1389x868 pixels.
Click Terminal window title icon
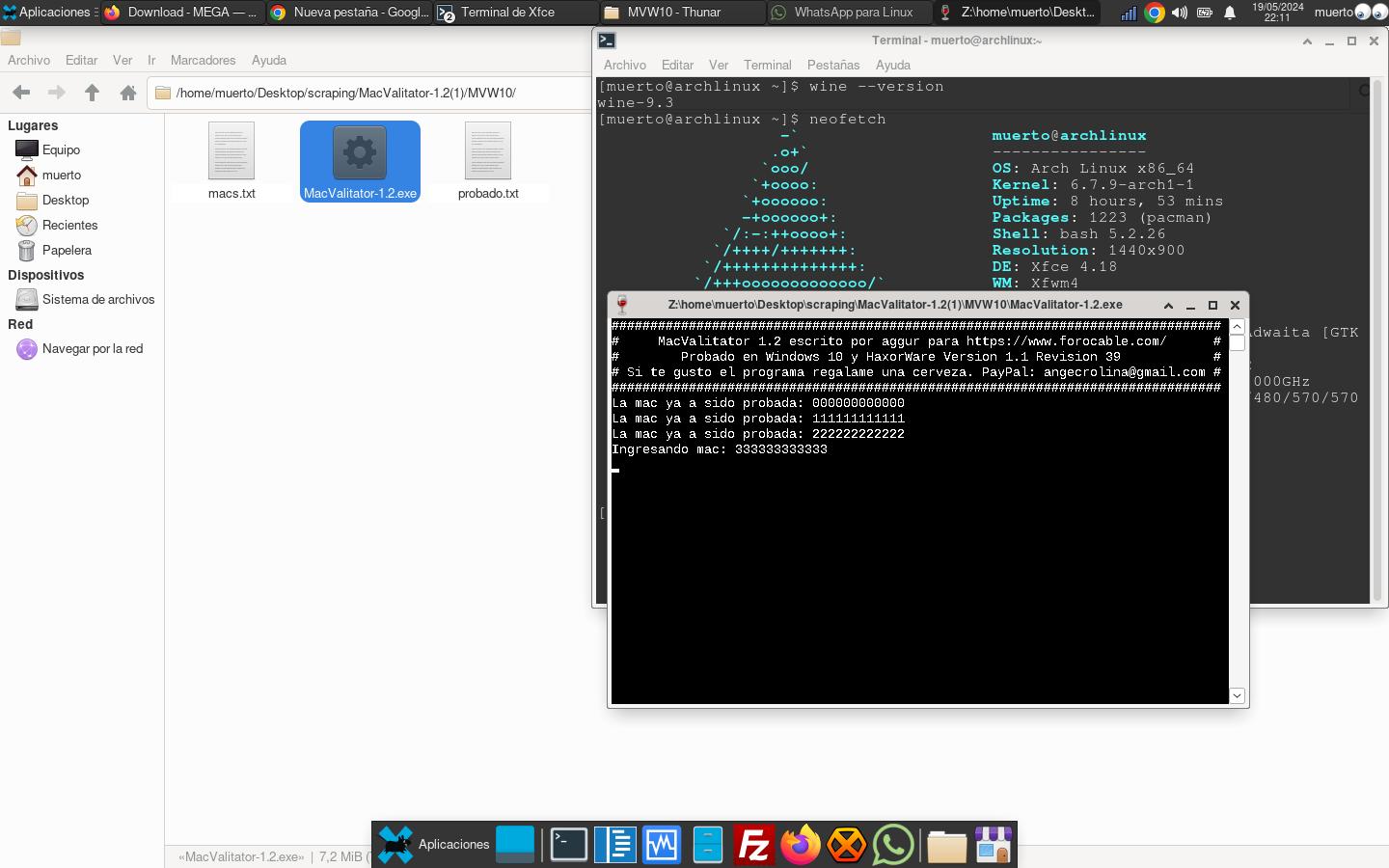pyautogui.click(x=607, y=41)
